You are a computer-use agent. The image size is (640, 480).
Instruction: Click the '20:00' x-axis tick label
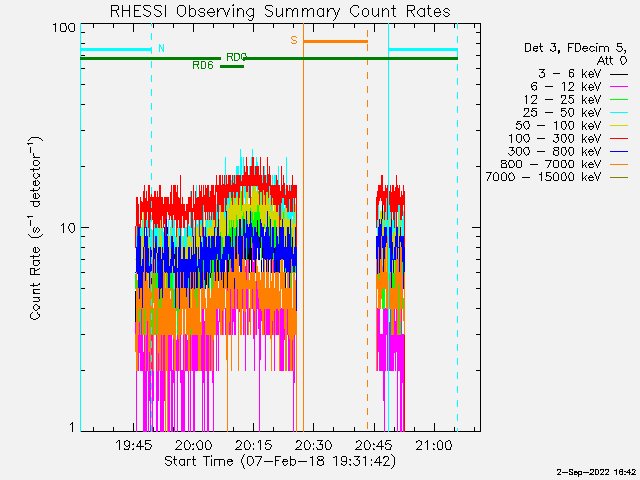(x=193, y=445)
